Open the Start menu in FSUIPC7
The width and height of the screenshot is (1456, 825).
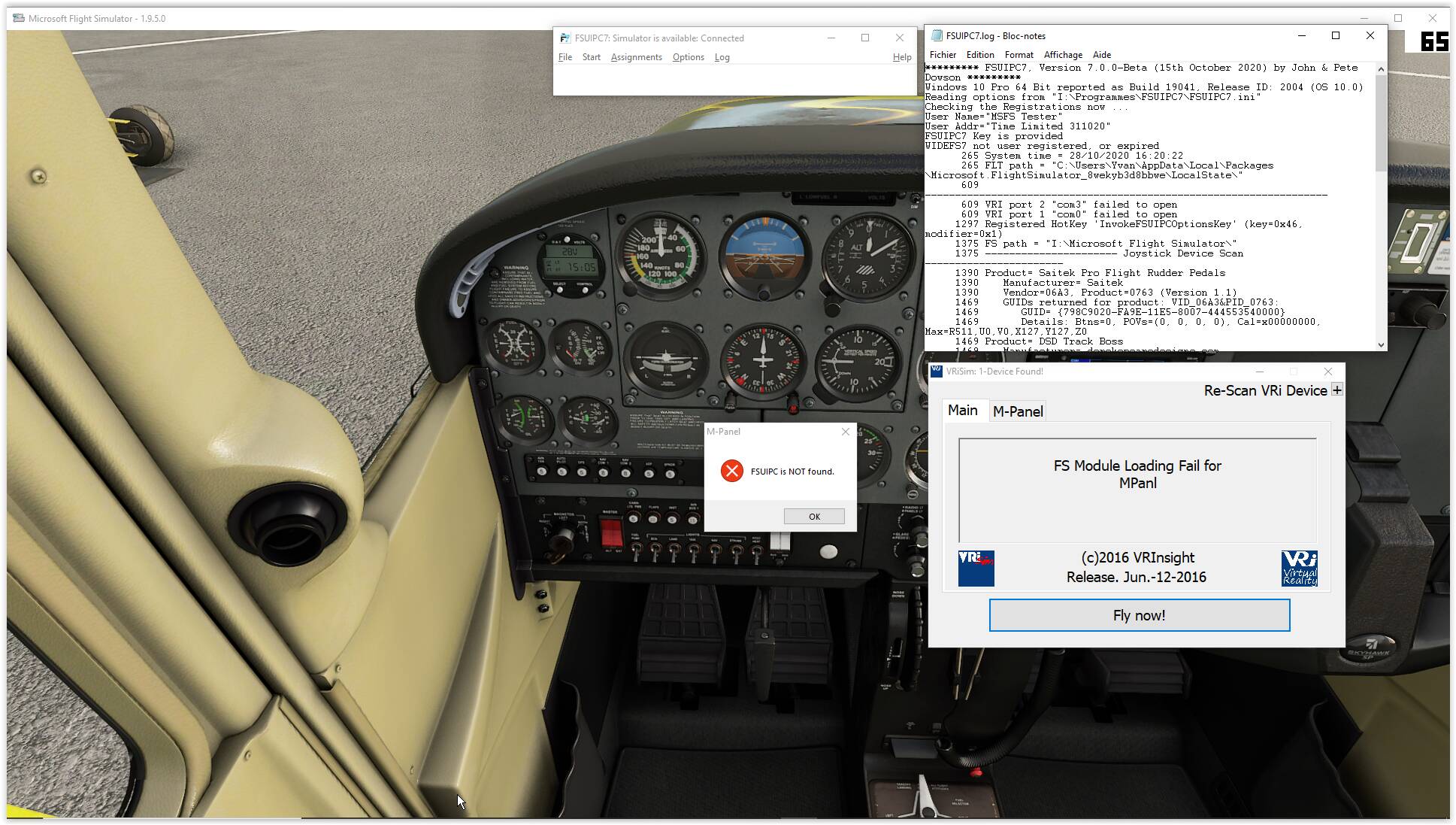(591, 57)
